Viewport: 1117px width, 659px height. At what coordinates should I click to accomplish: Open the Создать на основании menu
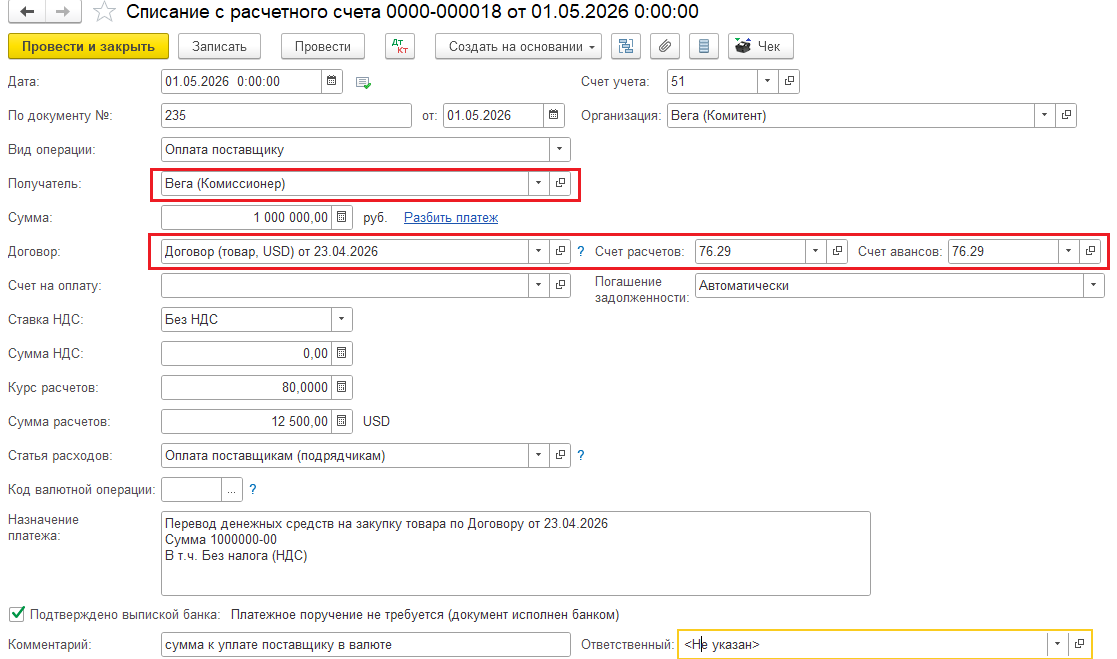point(518,46)
